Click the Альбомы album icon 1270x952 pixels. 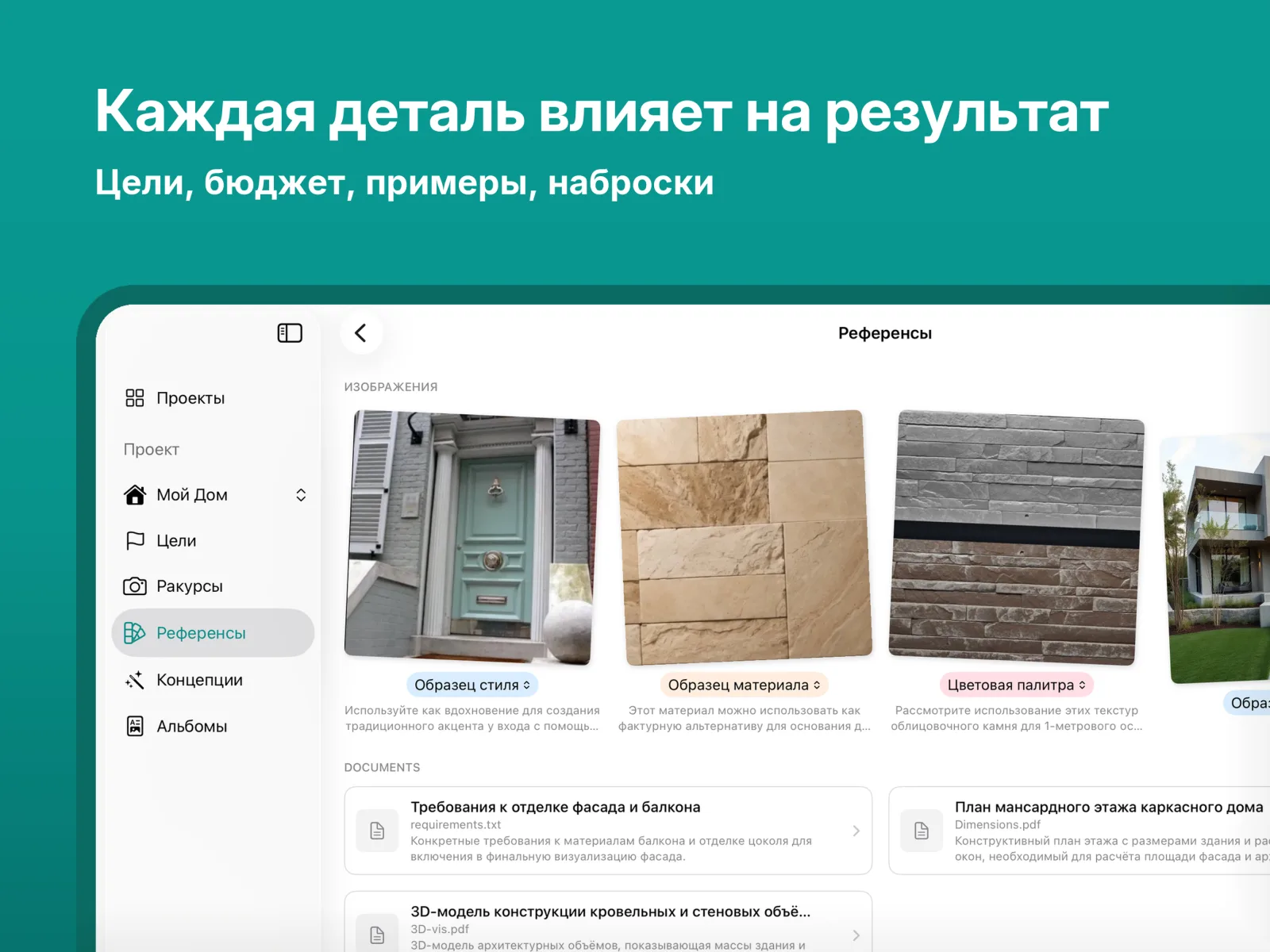pyautogui.click(x=135, y=726)
